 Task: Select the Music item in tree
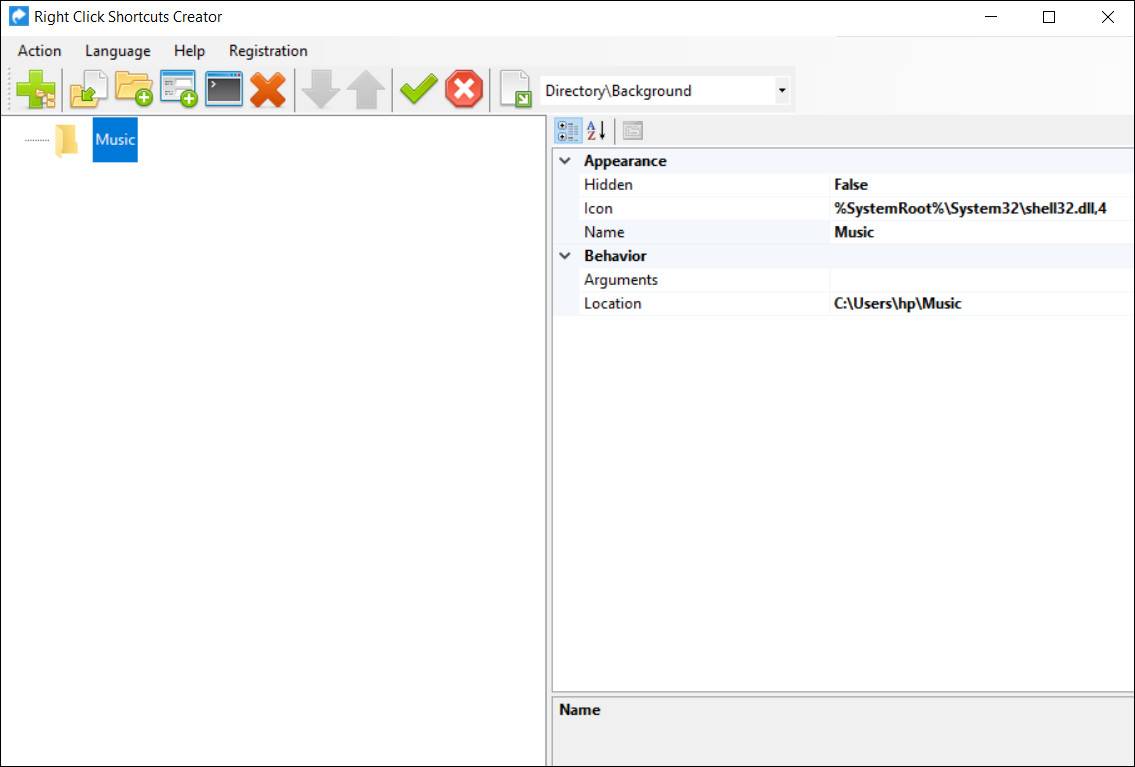[x=115, y=140]
